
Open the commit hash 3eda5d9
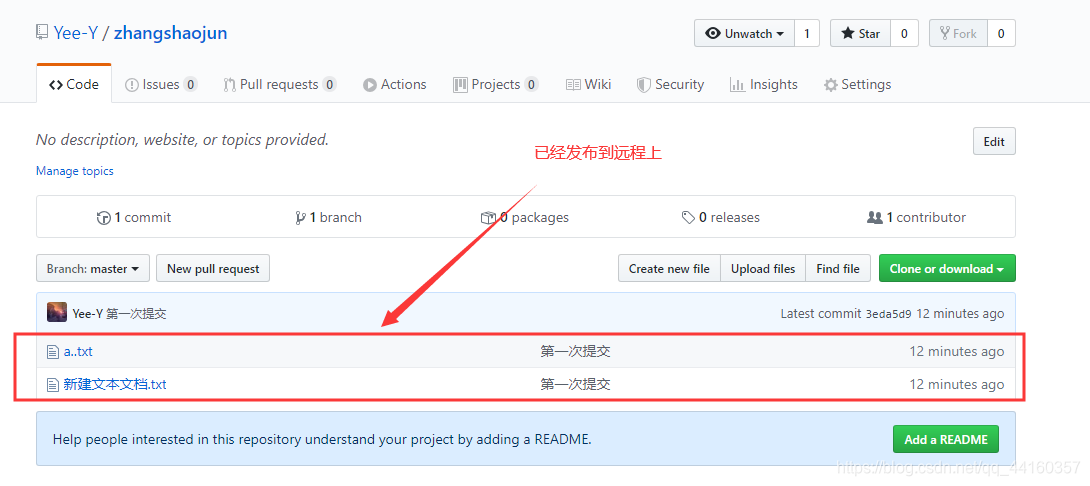888,314
